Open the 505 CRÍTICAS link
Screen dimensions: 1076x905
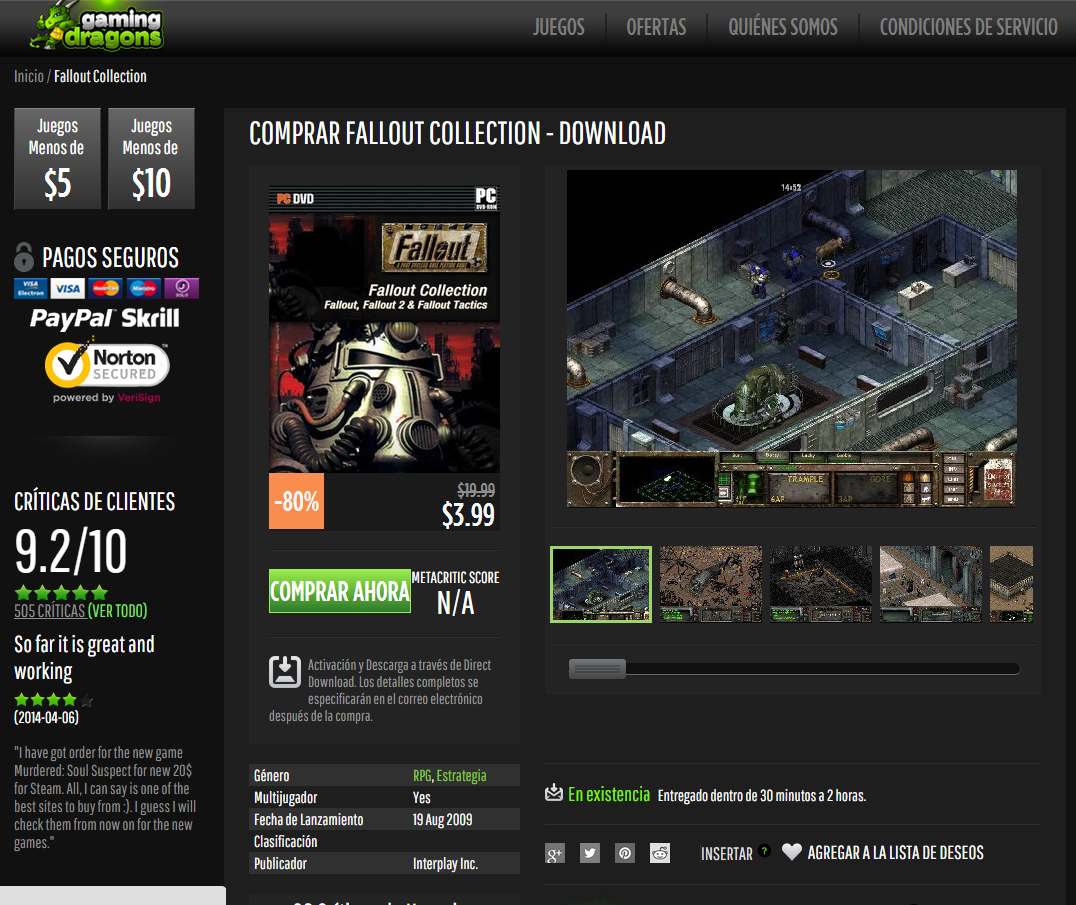tap(49, 611)
